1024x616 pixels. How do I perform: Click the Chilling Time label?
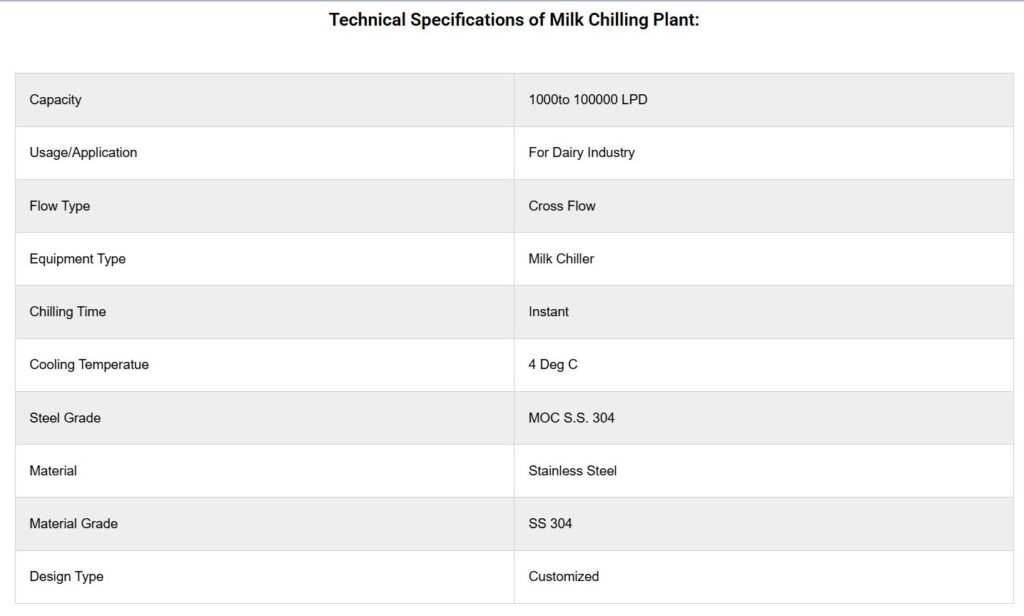click(x=68, y=312)
